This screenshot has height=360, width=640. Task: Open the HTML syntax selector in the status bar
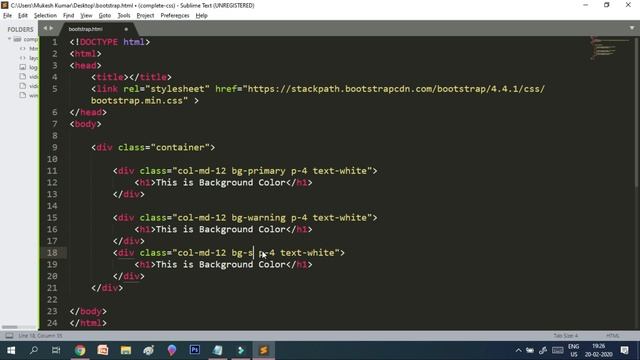(x=612, y=336)
